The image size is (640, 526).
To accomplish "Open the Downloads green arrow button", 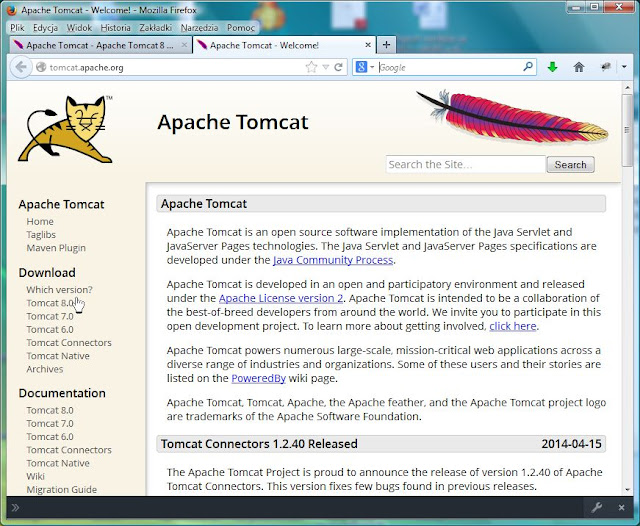I will pos(552,67).
